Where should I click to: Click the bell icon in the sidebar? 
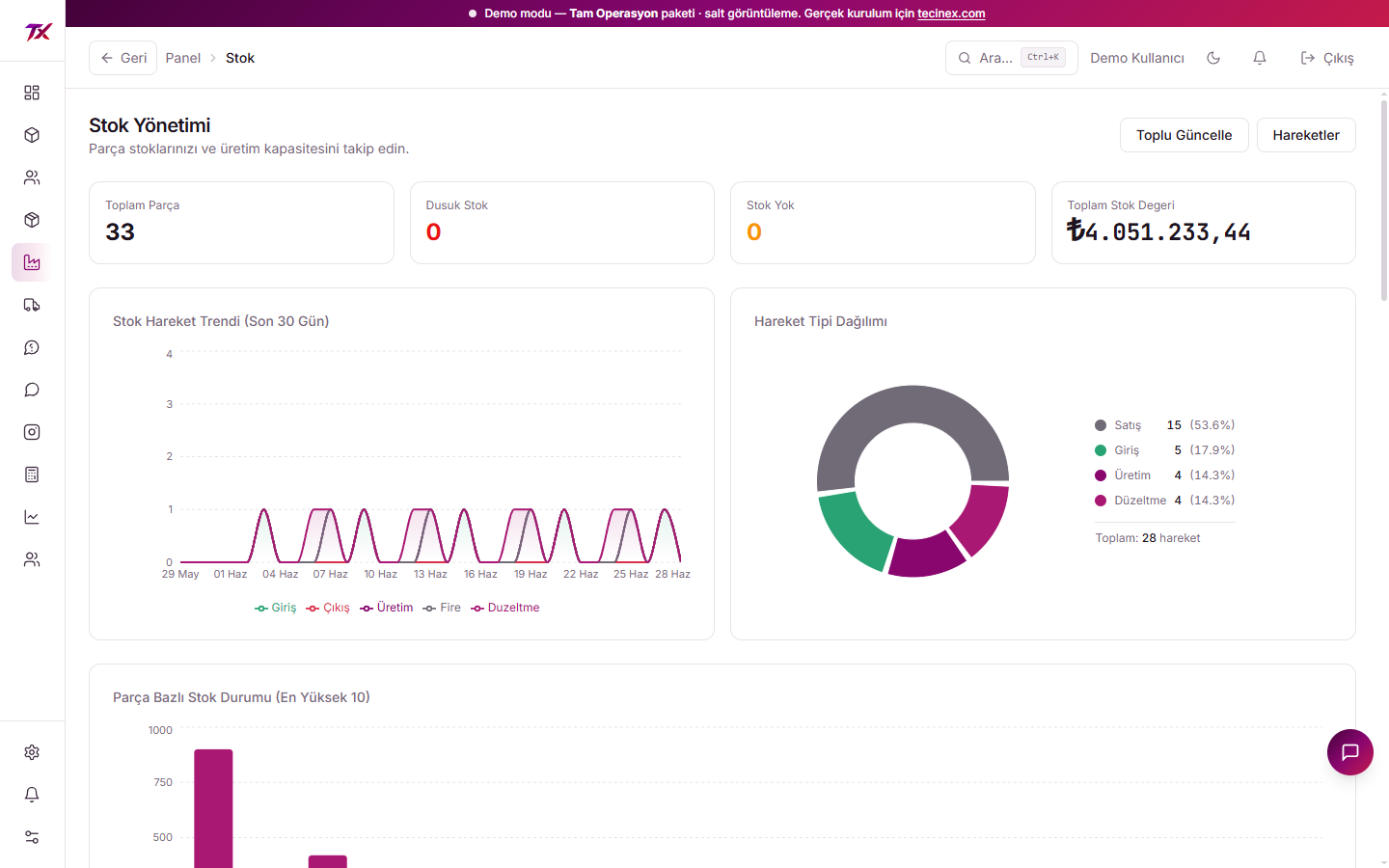coord(32,795)
